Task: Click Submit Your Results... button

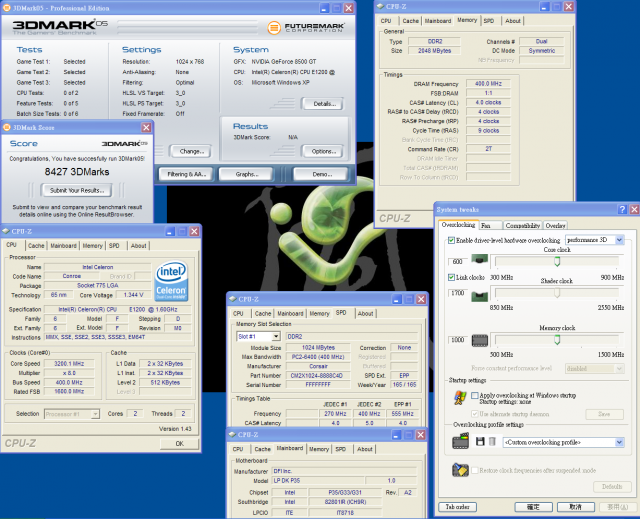Action: coord(77,190)
